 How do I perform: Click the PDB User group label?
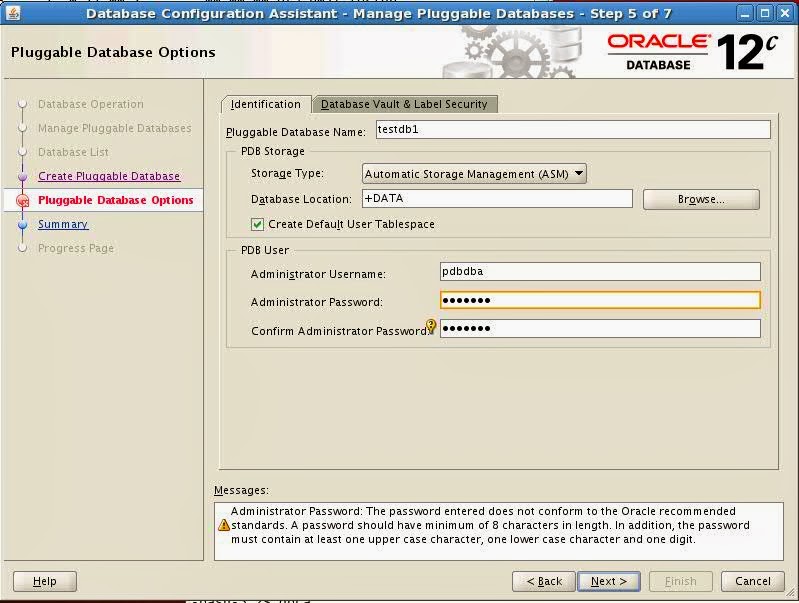click(x=265, y=250)
